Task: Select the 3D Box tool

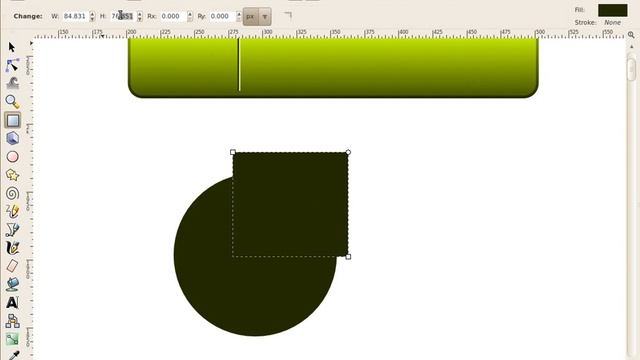Action: click(12, 138)
